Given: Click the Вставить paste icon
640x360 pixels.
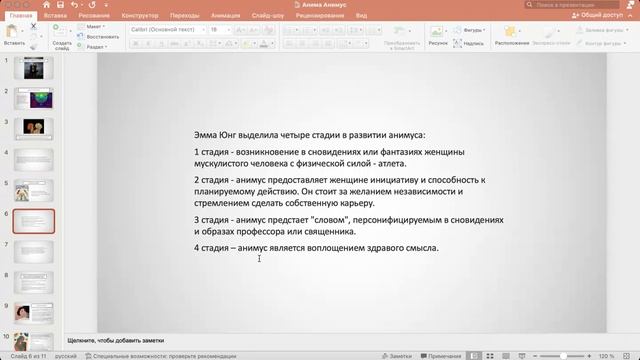Looking at the screenshot, I should point(12,32).
